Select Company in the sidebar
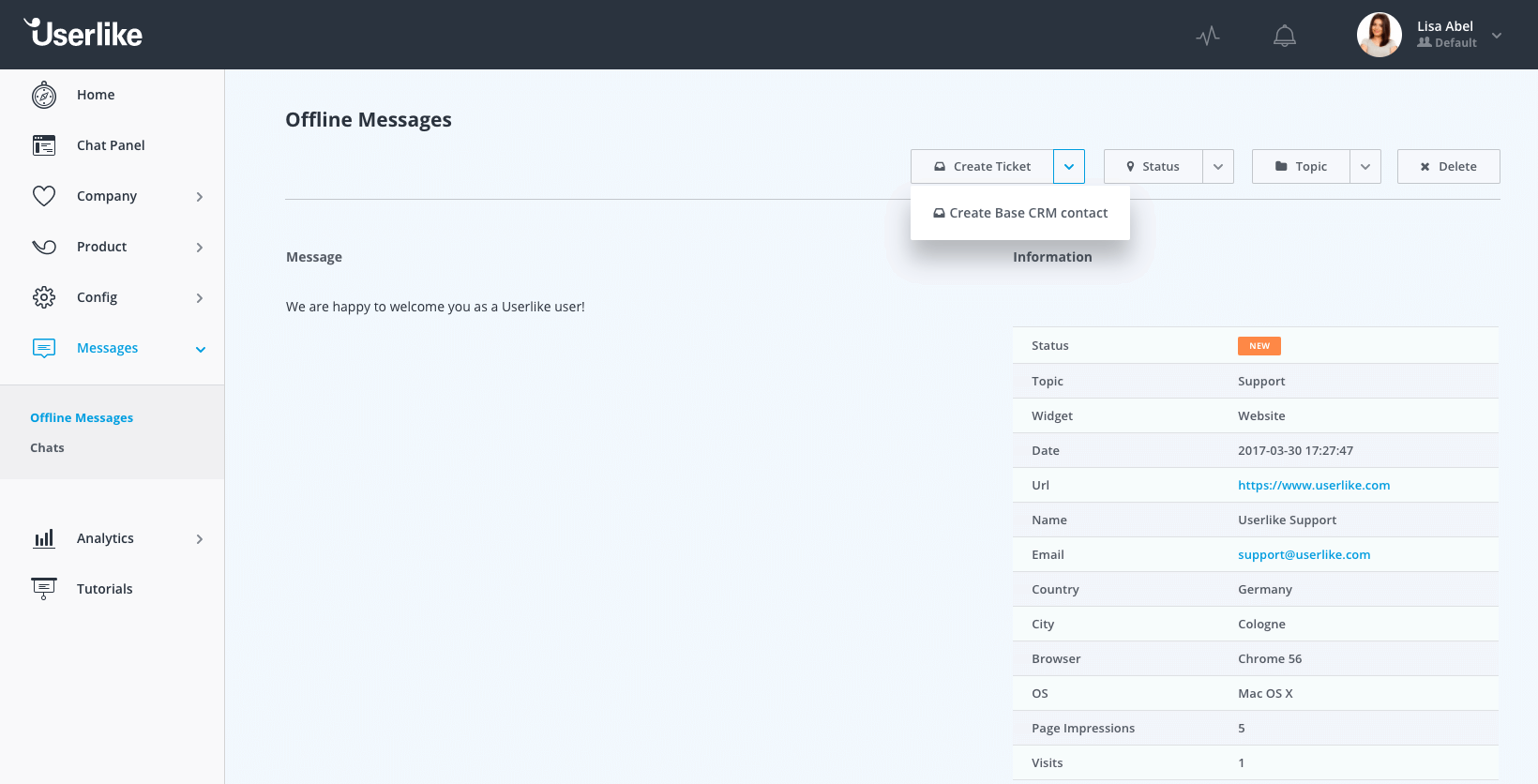 [107, 196]
